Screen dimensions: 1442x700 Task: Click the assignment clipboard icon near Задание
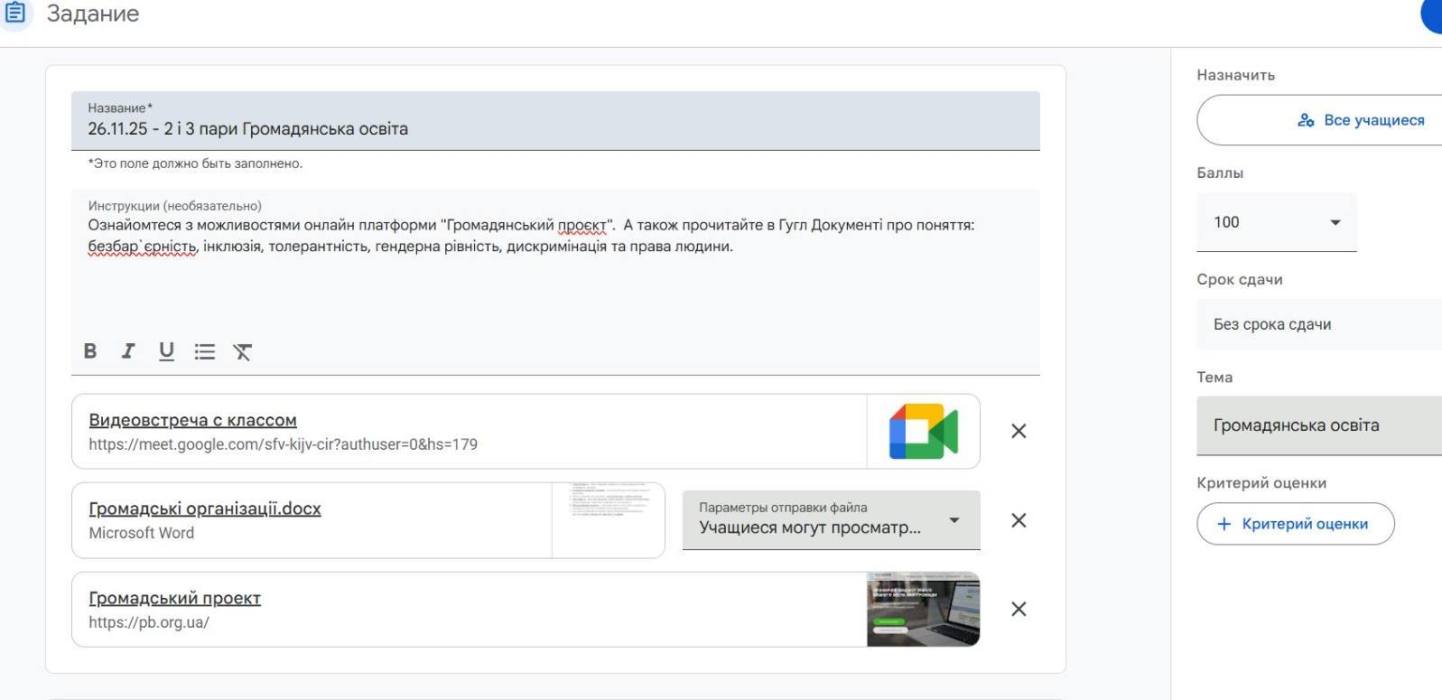(15, 14)
